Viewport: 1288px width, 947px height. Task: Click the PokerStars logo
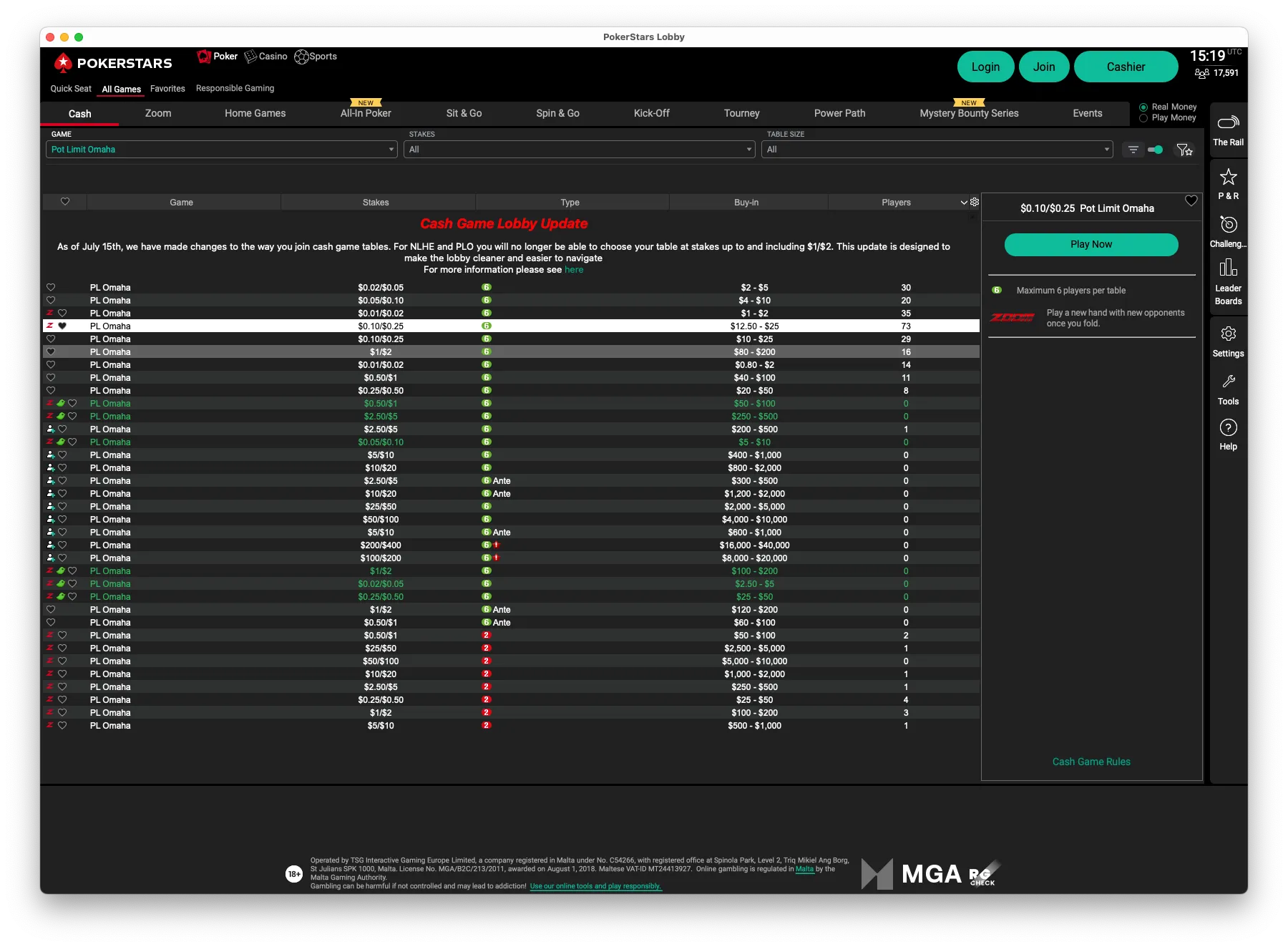[x=113, y=63]
